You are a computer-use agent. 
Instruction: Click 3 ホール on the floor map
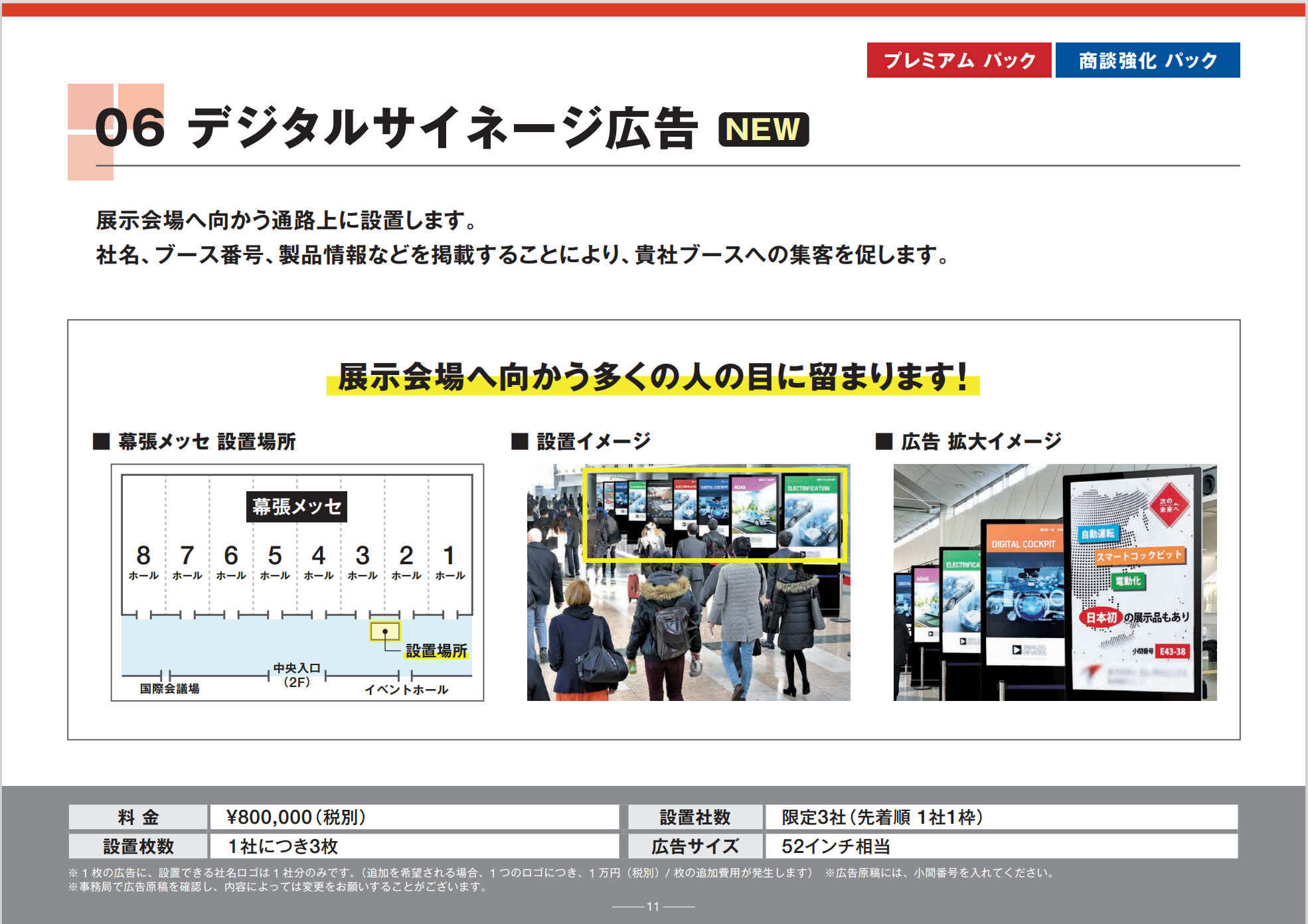pyautogui.click(x=363, y=562)
